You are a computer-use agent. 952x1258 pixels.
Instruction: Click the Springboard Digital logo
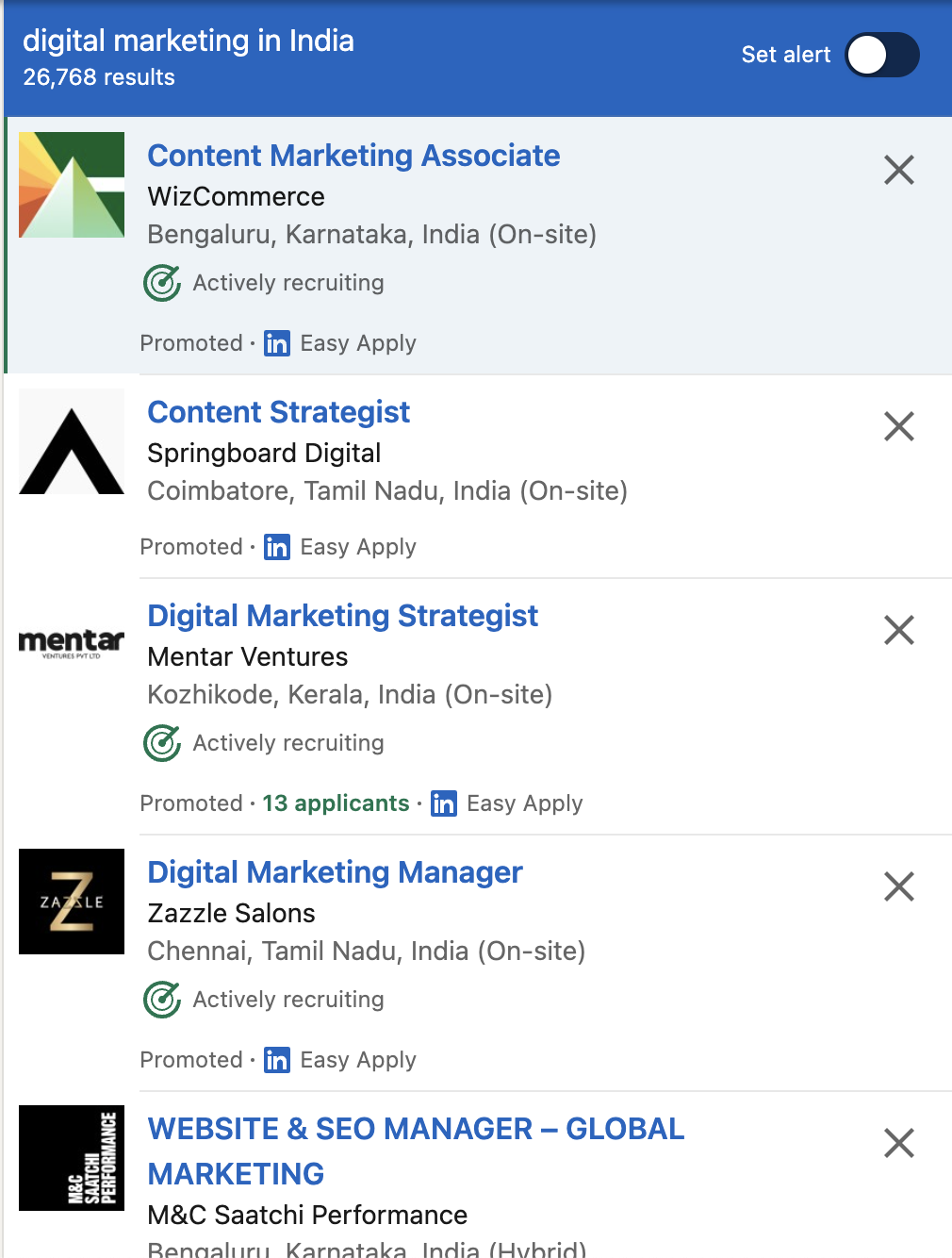[x=72, y=441]
